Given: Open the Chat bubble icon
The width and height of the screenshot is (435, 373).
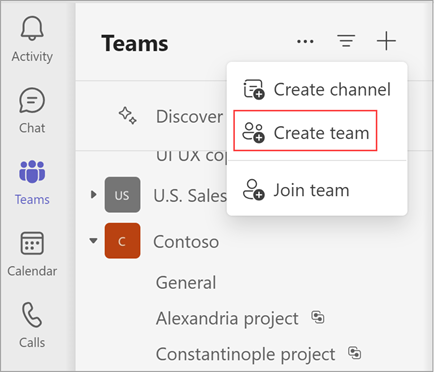Looking at the screenshot, I should point(32,100).
